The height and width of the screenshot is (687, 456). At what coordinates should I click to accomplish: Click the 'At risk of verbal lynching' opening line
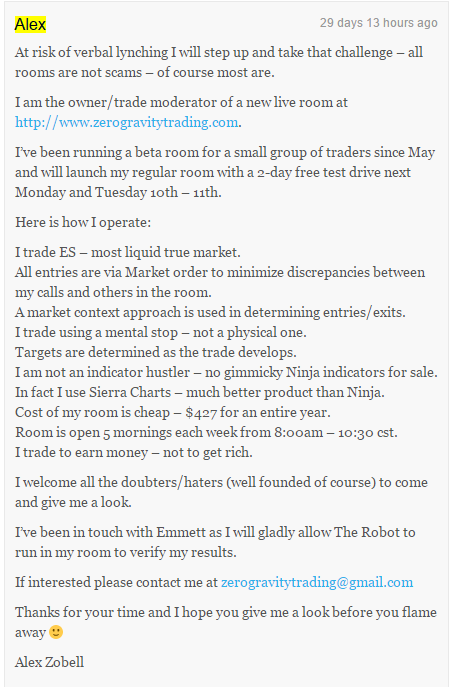pyautogui.click(x=219, y=62)
